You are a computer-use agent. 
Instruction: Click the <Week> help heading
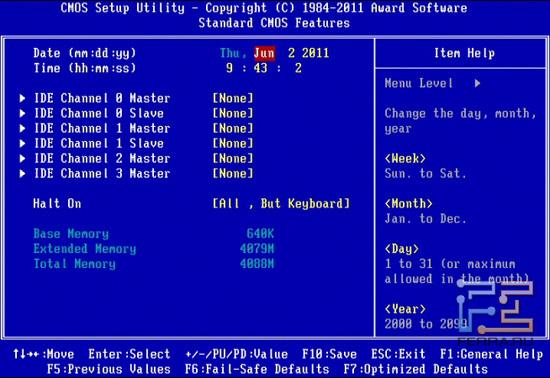click(x=405, y=158)
